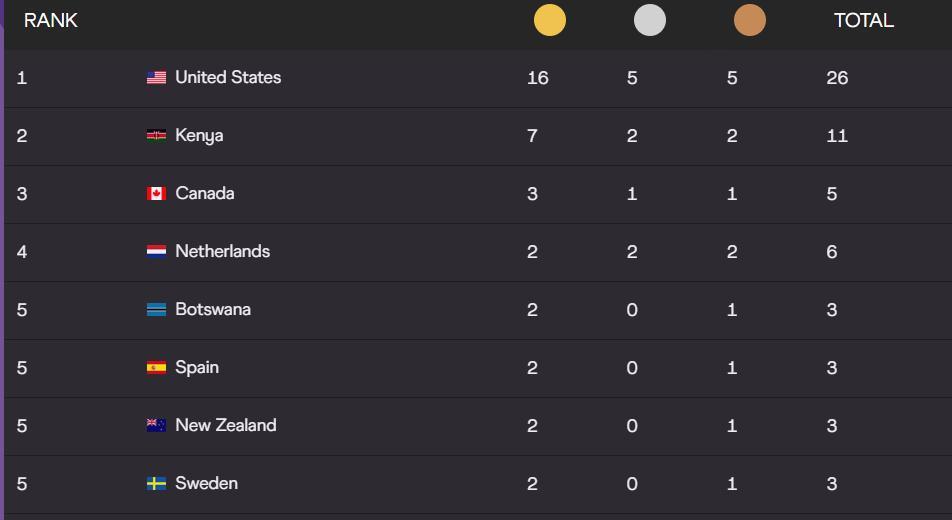Screen dimensions: 952x520
Task: Click the United States flag icon
Action: click(x=156, y=78)
